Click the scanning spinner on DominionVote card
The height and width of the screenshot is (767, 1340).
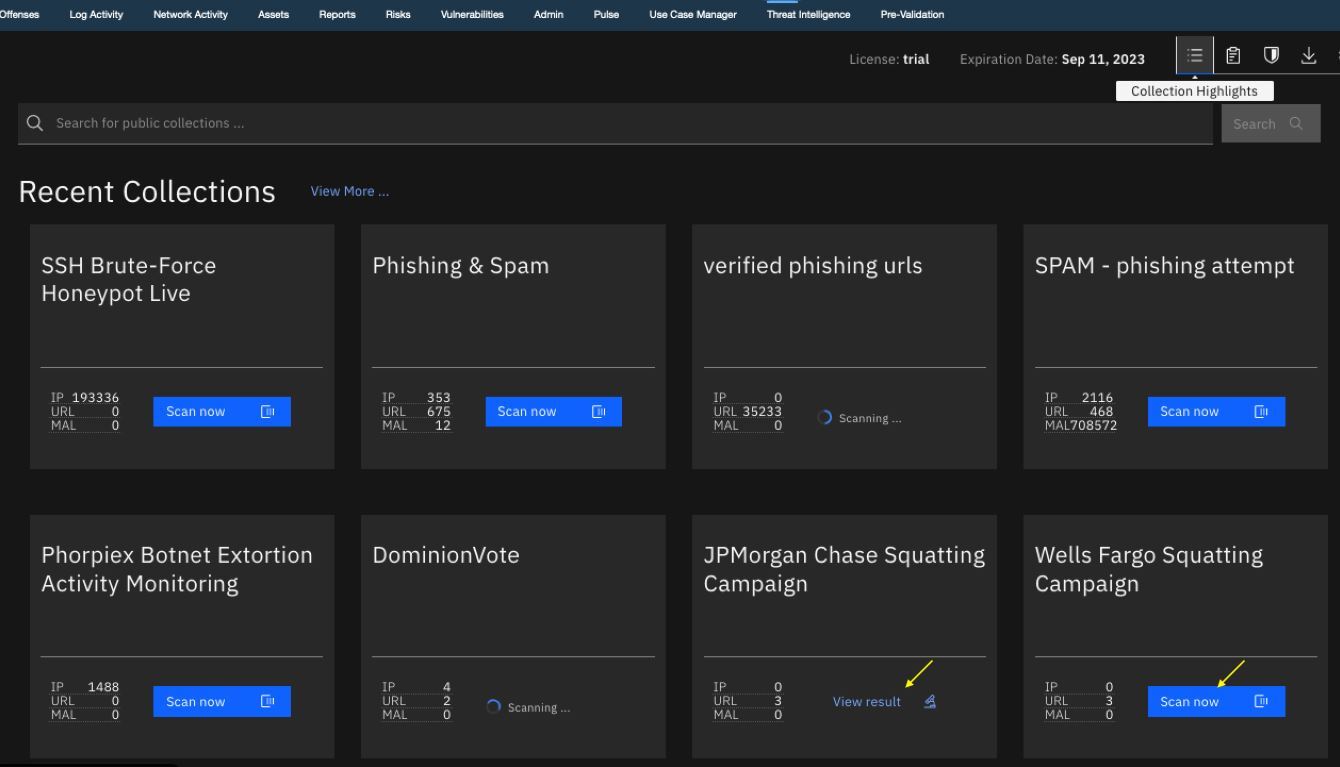point(493,708)
